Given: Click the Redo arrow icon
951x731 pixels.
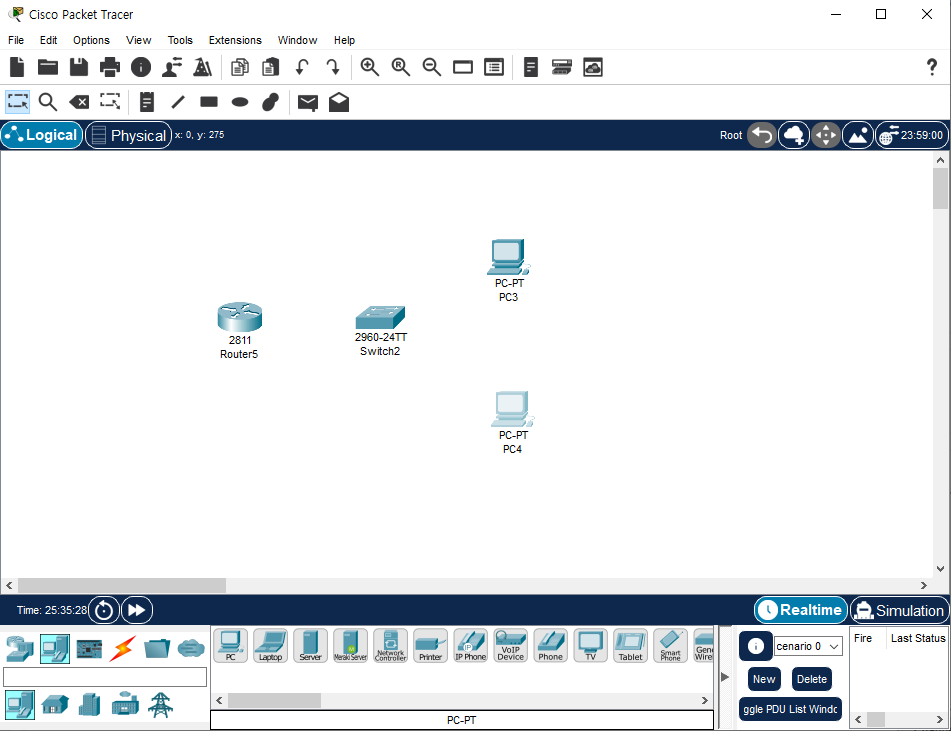Looking at the screenshot, I should coord(333,67).
